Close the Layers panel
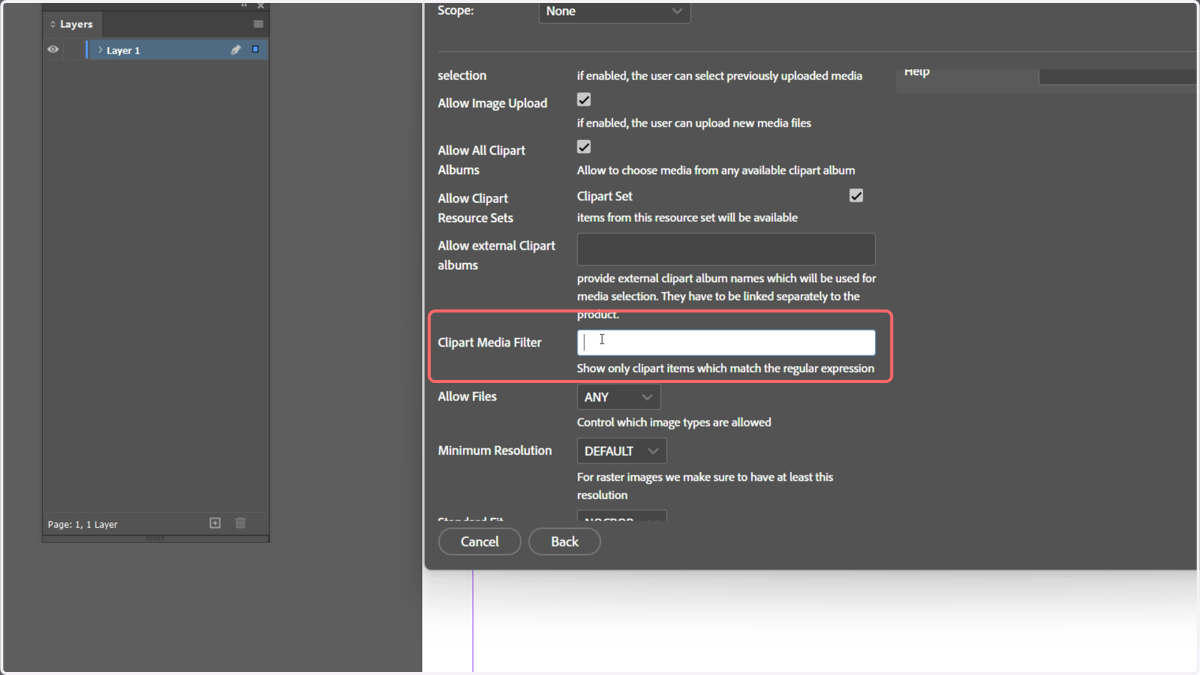 pyautogui.click(x=261, y=5)
